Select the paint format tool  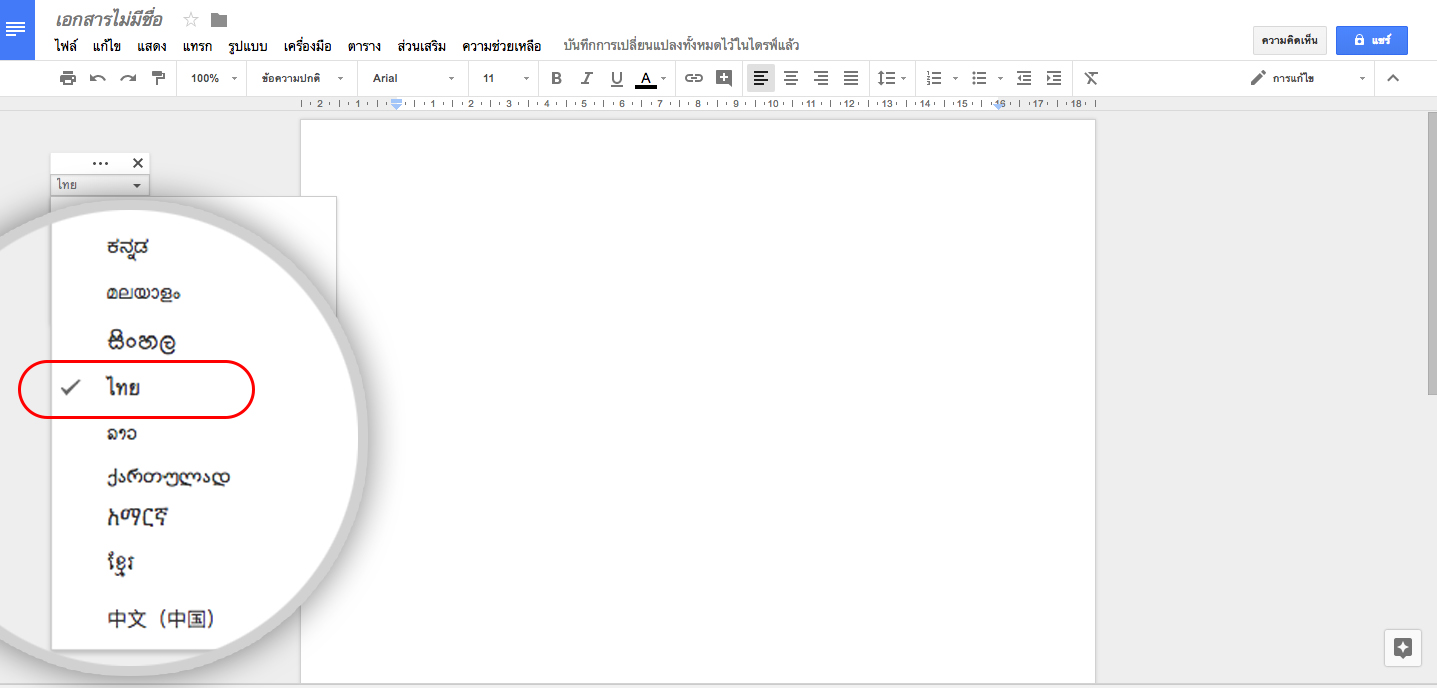(158, 78)
